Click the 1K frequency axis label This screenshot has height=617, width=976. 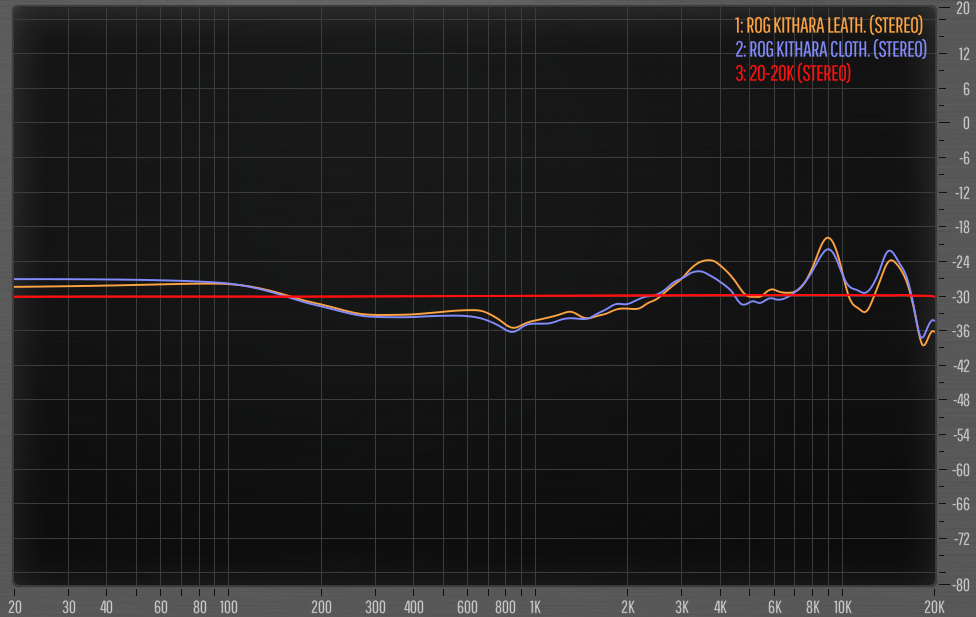[534, 607]
